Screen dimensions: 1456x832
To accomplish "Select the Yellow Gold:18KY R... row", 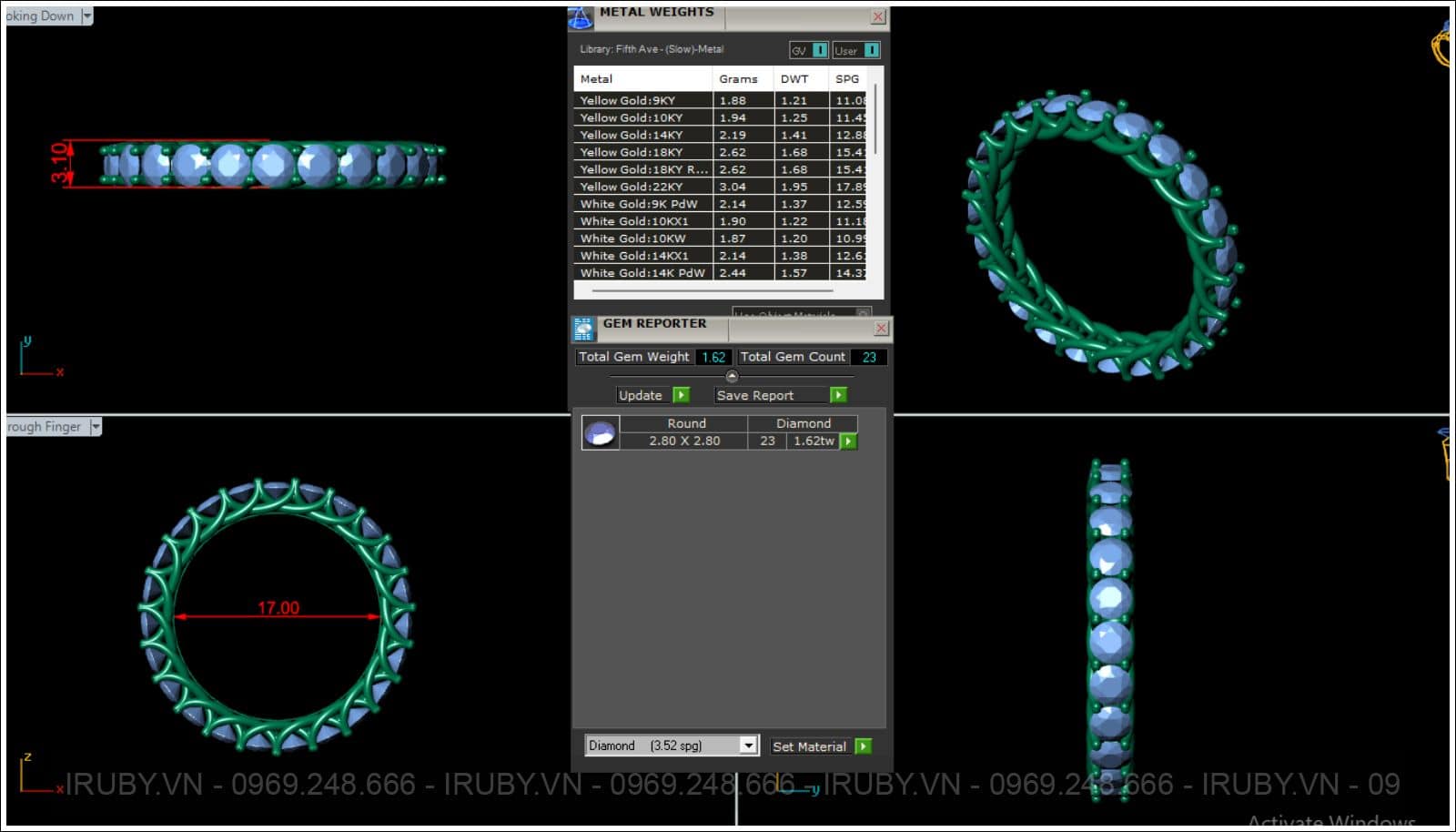I will 720,169.
